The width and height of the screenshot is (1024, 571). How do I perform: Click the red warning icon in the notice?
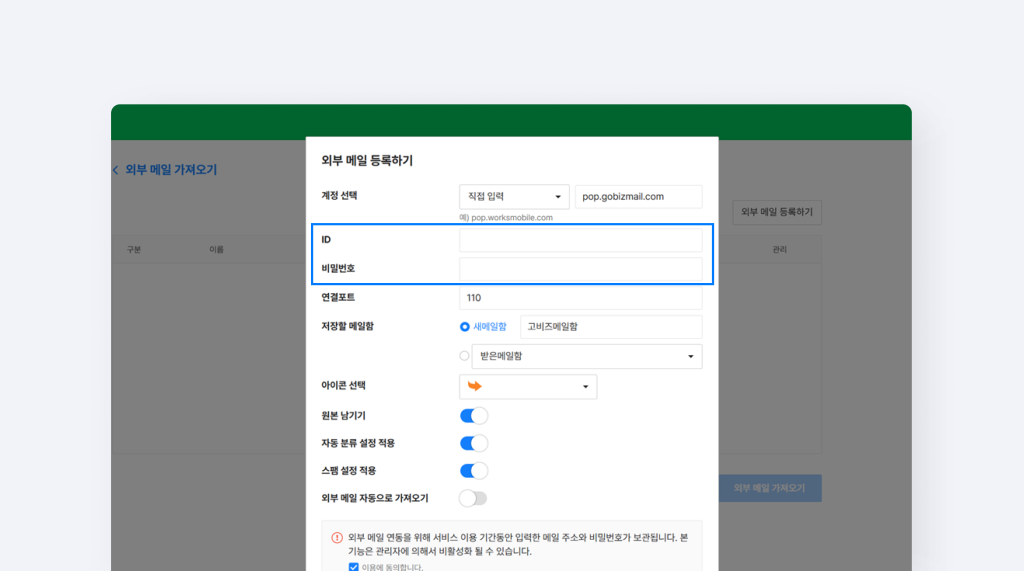pyautogui.click(x=337, y=538)
